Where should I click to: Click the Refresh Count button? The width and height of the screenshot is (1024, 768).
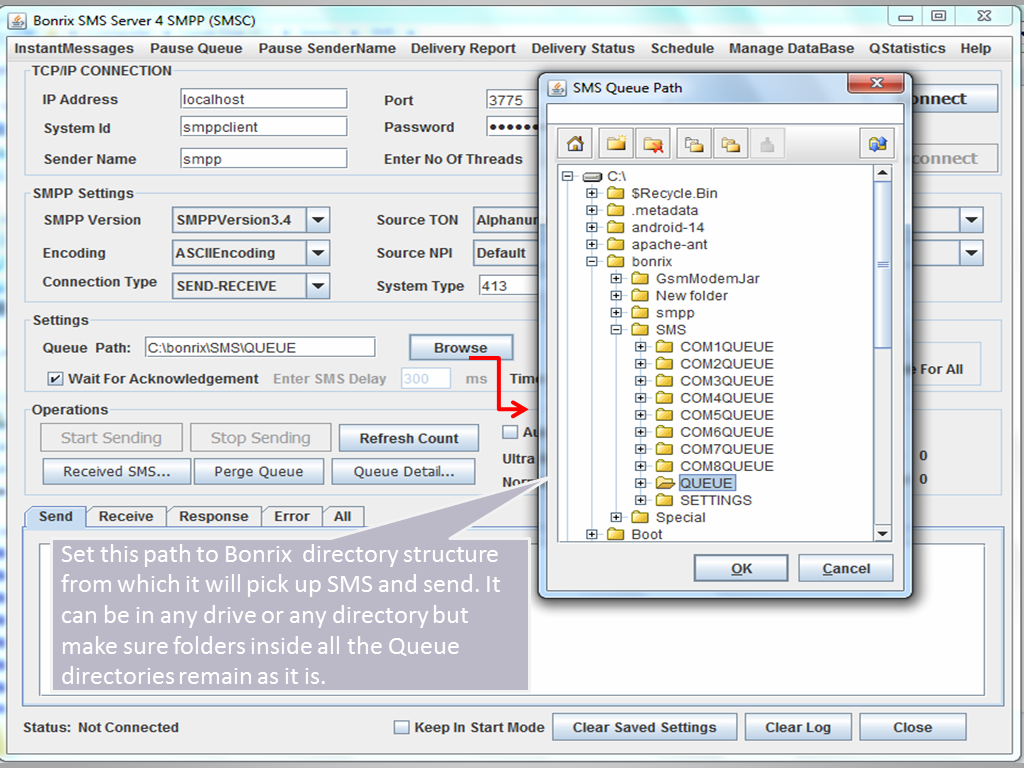(409, 438)
